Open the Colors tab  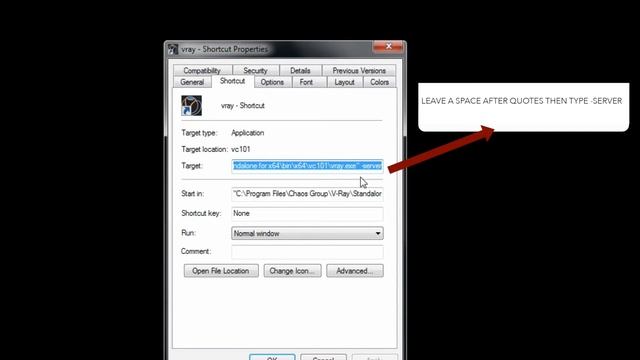click(x=379, y=82)
